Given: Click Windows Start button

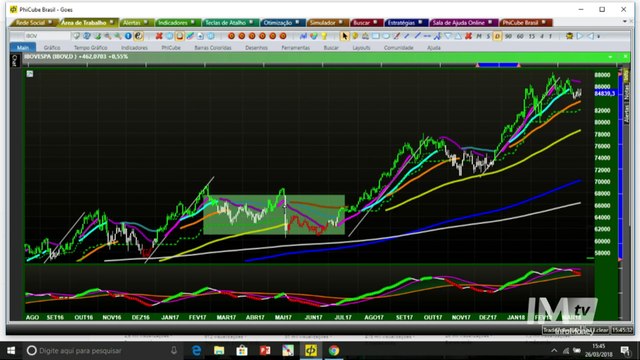Looking at the screenshot, I should [x=11, y=351].
